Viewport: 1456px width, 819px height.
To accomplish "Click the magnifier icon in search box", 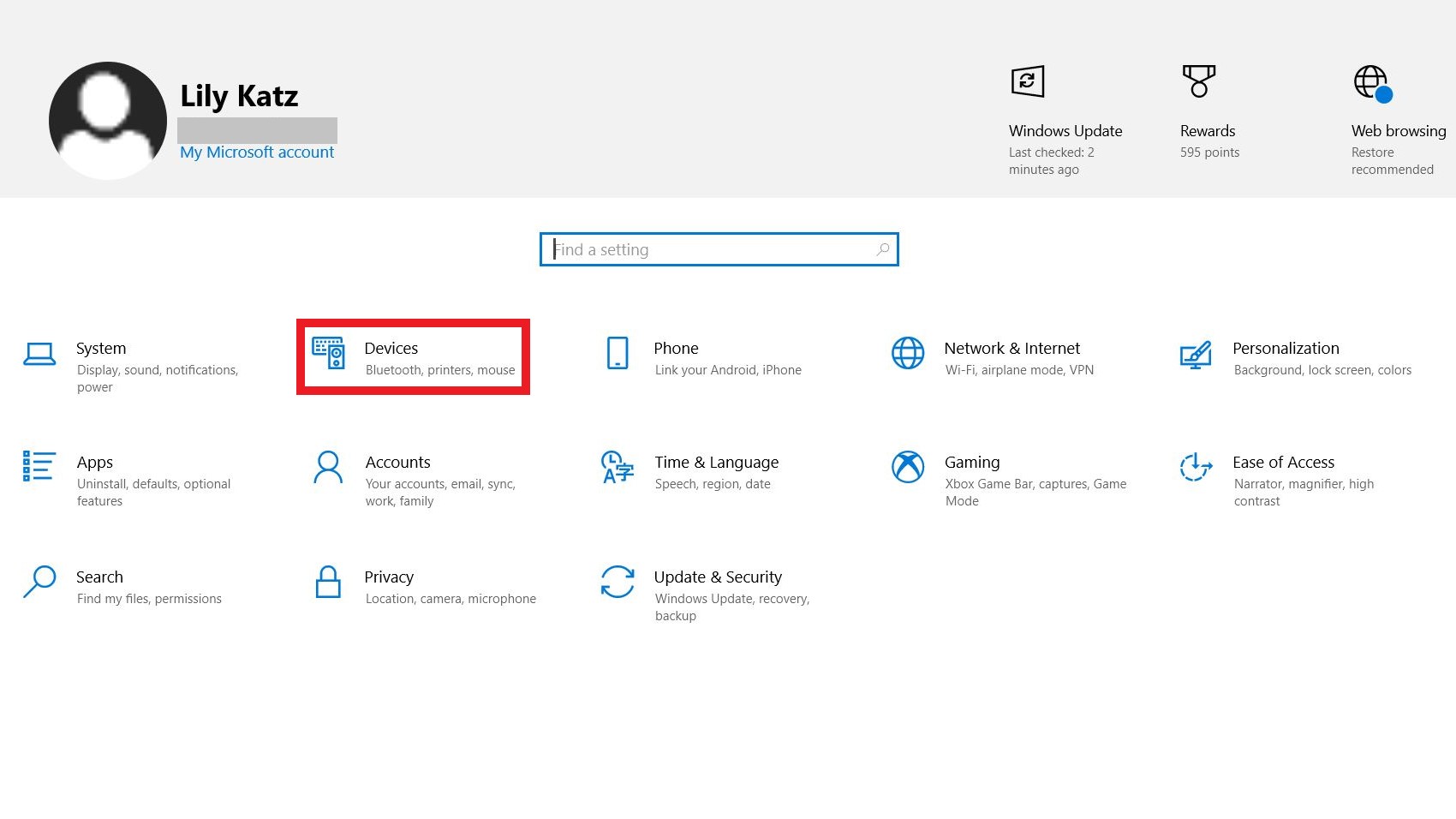I will pyautogui.click(x=883, y=249).
